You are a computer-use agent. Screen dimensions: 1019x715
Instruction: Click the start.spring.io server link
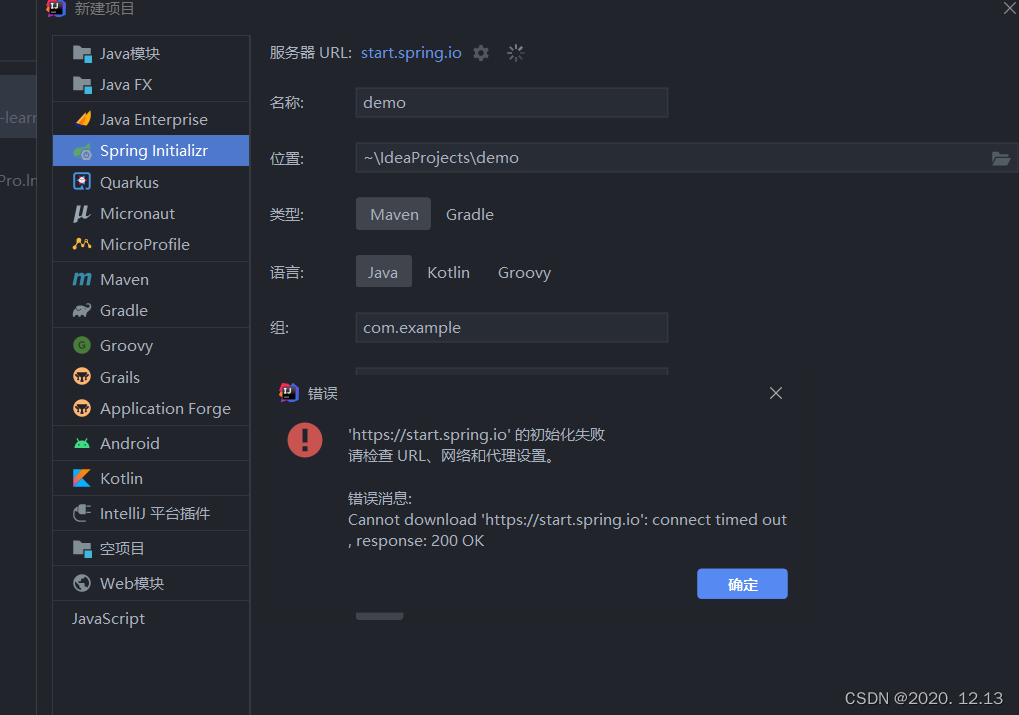[x=411, y=53]
